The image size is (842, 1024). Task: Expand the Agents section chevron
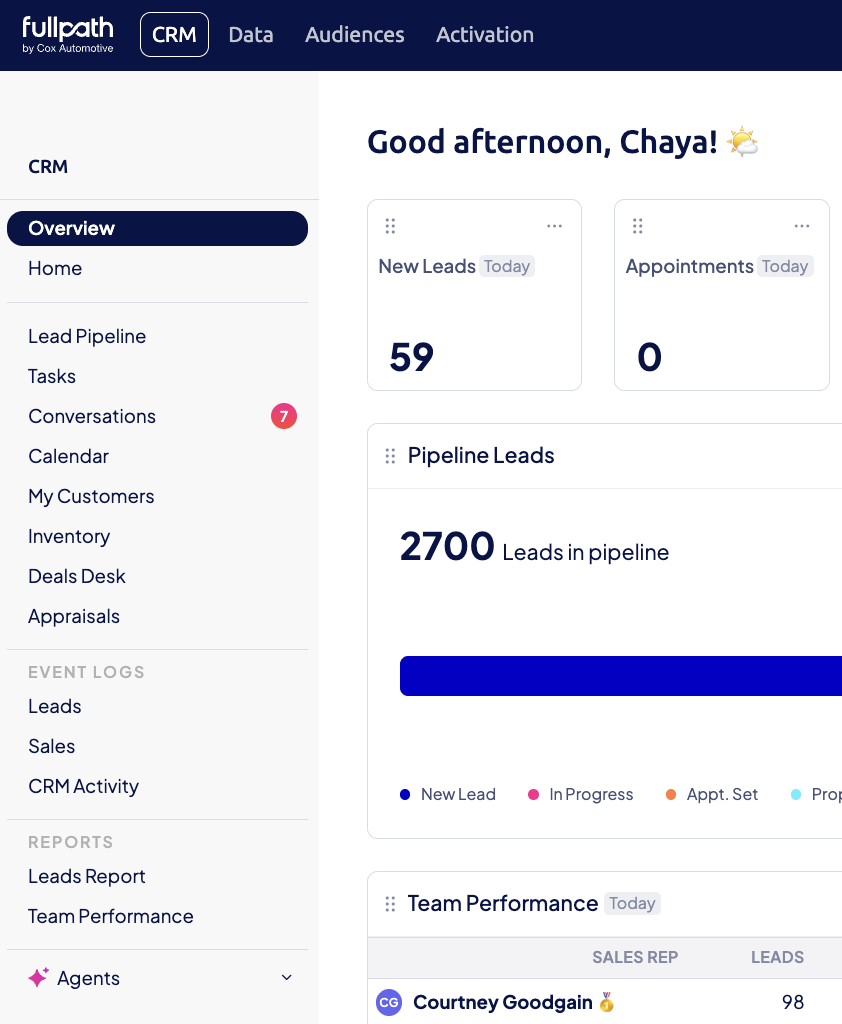click(x=286, y=978)
